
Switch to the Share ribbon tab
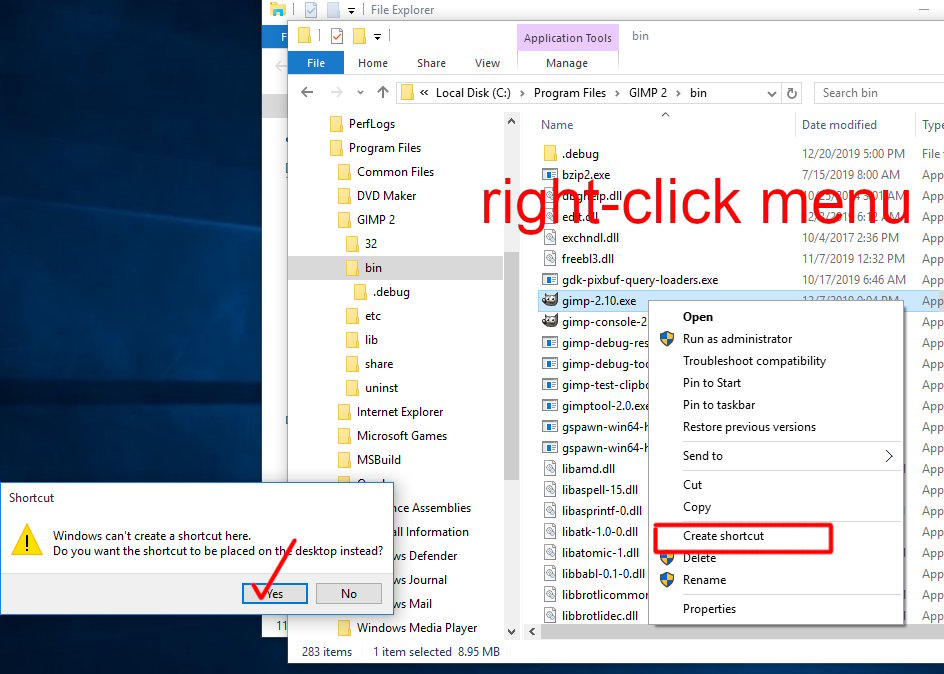431,63
